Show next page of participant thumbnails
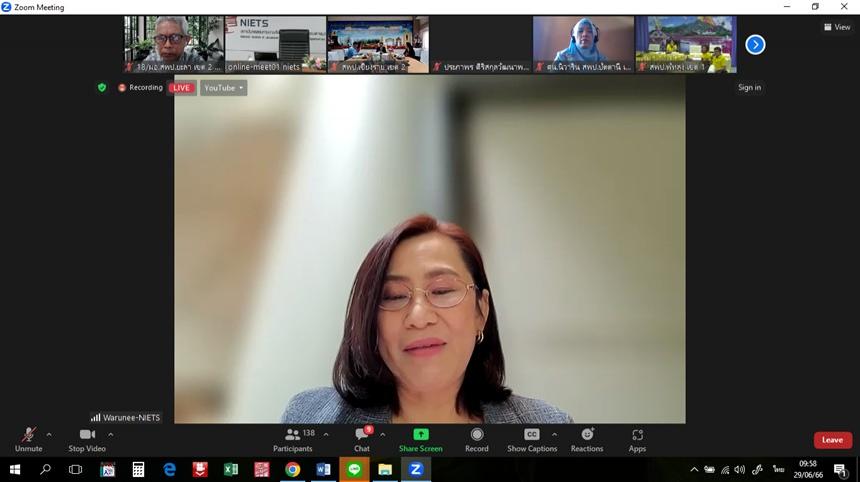860x482 pixels. pos(755,44)
